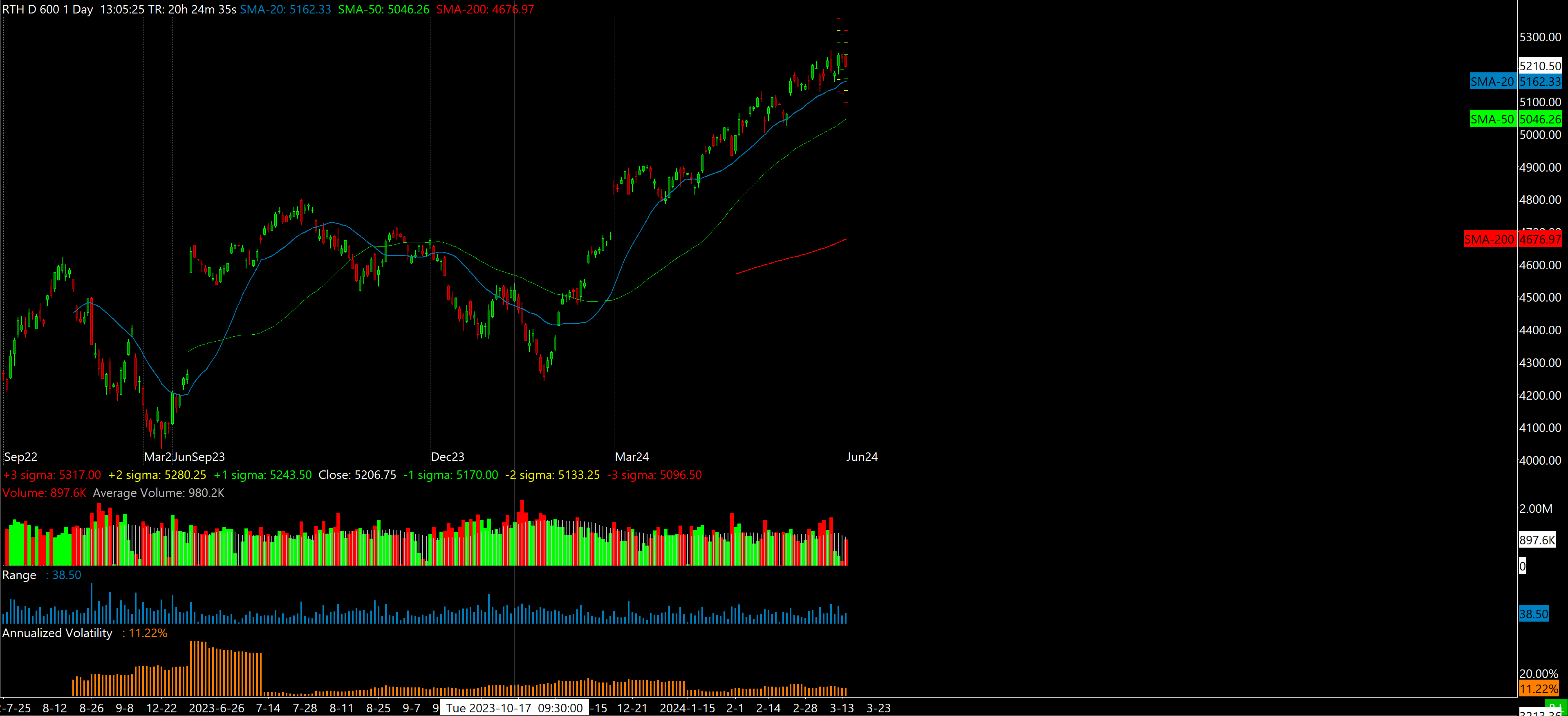The height and width of the screenshot is (716, 1568).
Task: Click the RTH D 600 1 Day chart title
Action: (x=47, y=9)
